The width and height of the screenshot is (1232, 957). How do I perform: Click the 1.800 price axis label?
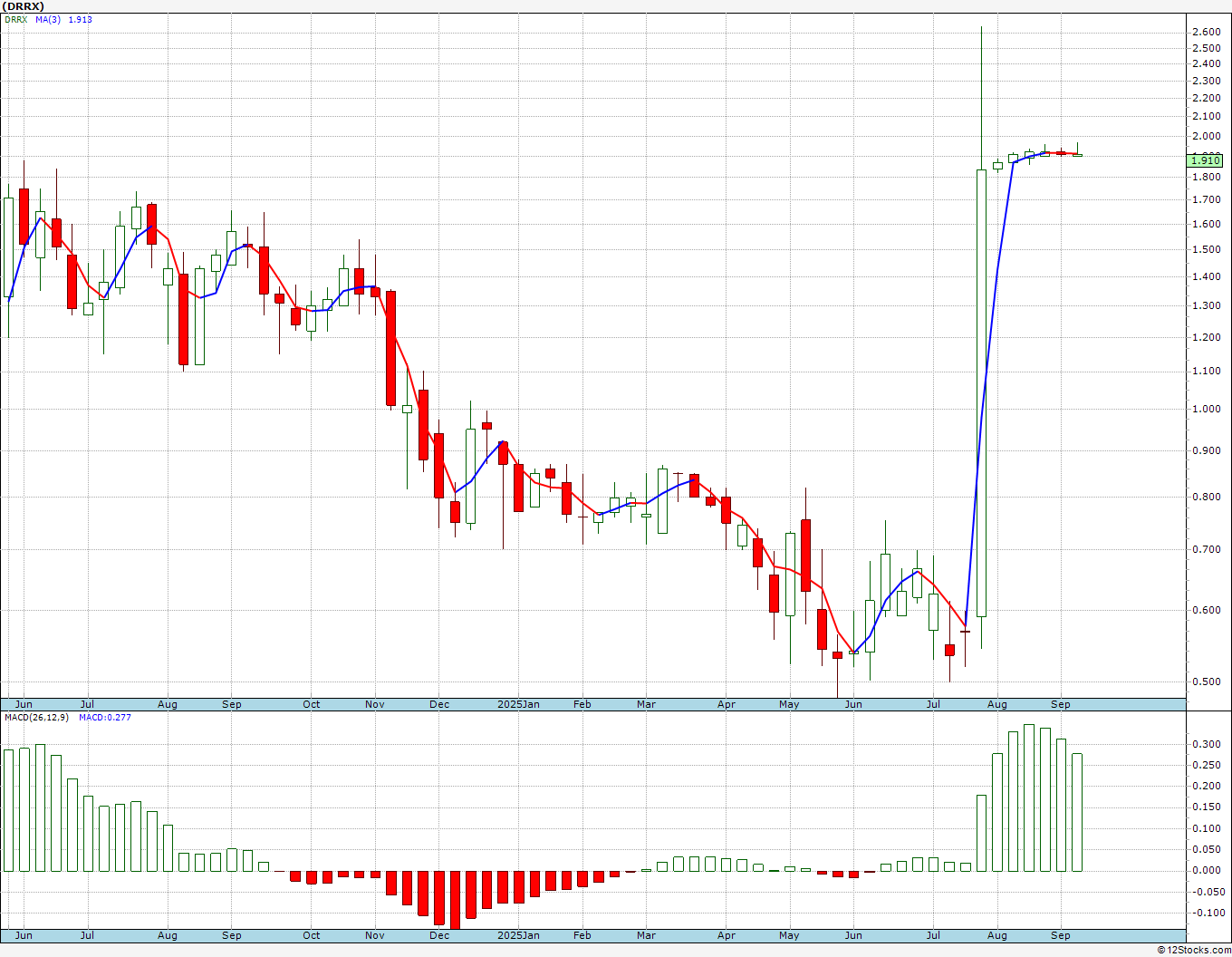tap(1206, 176)
